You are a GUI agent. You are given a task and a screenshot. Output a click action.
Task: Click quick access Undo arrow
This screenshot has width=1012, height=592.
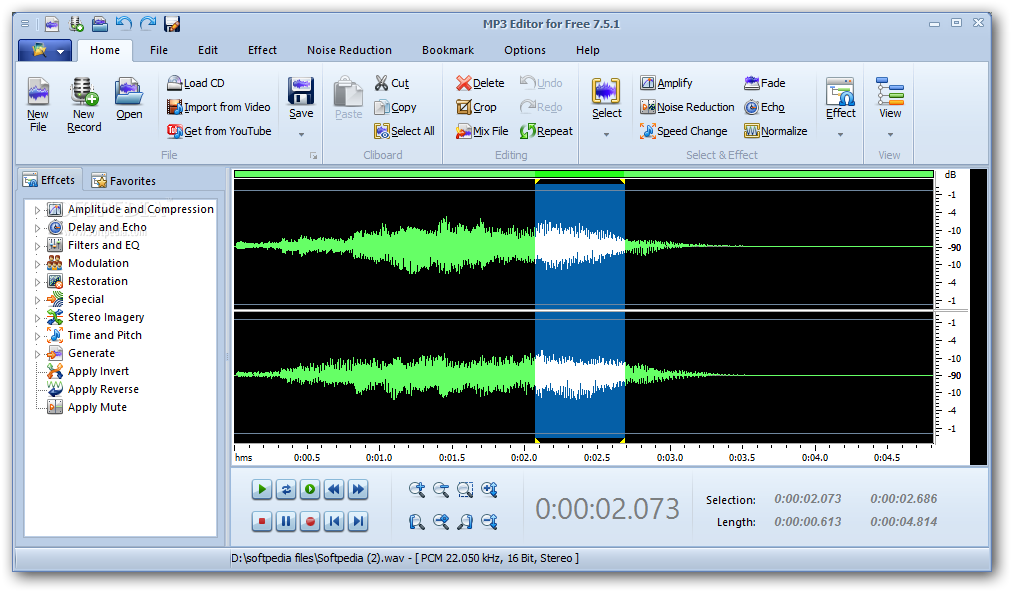point(123,24)
